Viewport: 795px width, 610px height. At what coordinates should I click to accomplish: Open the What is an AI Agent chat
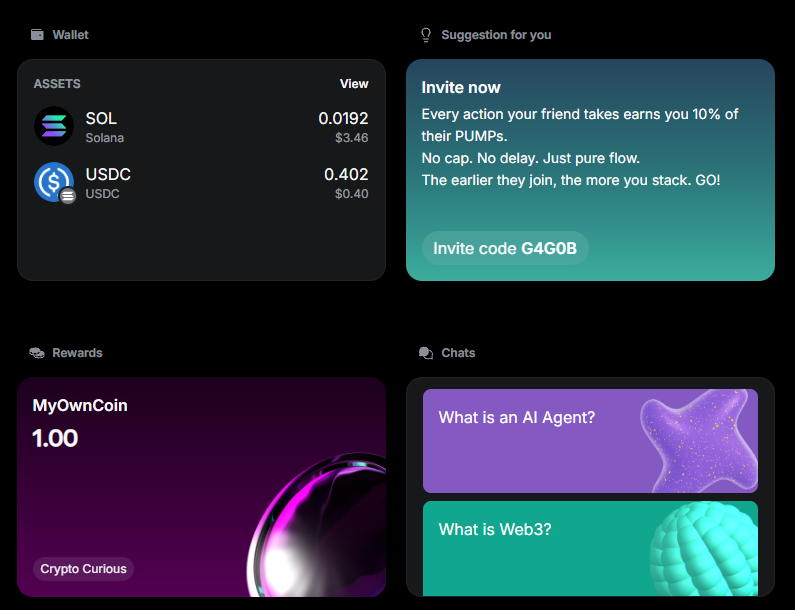point(590,441)
